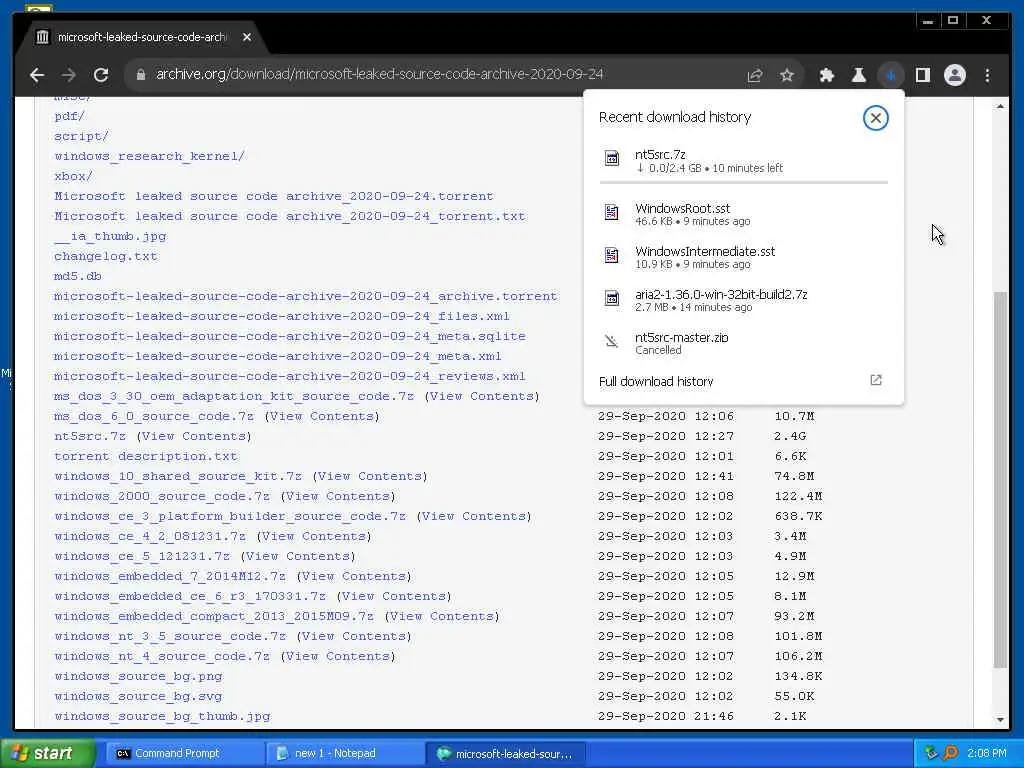Click file icon of nt5src.7z download
This screenshot has height=768, width=1024.
click(x=612, y=158)
